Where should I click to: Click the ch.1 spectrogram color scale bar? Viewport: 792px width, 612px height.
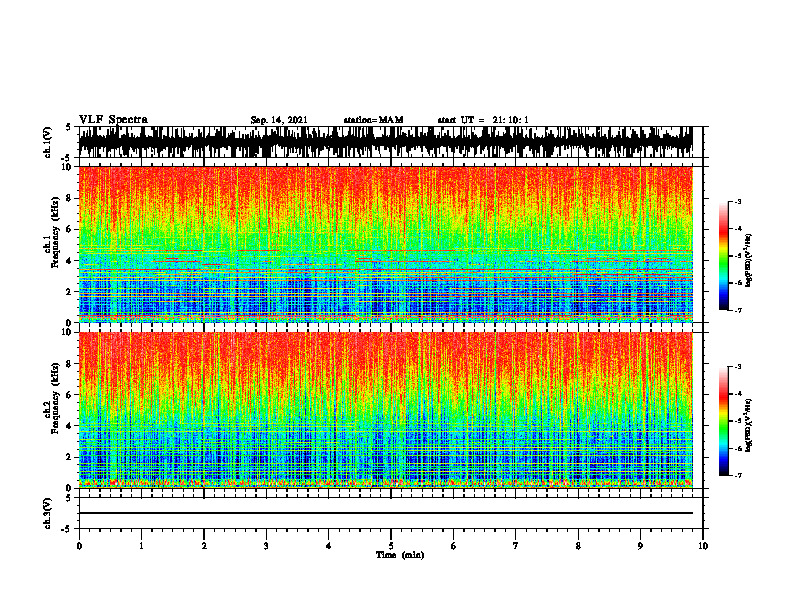tap(723, 256)
